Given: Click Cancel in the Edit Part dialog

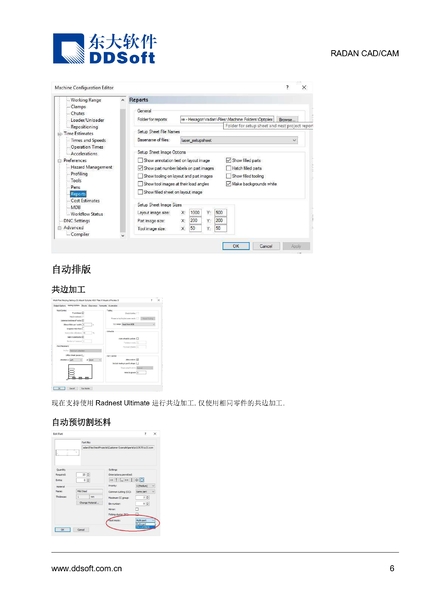Looking at the screenshot, I should pyautogui.click(x=81, y=530).
